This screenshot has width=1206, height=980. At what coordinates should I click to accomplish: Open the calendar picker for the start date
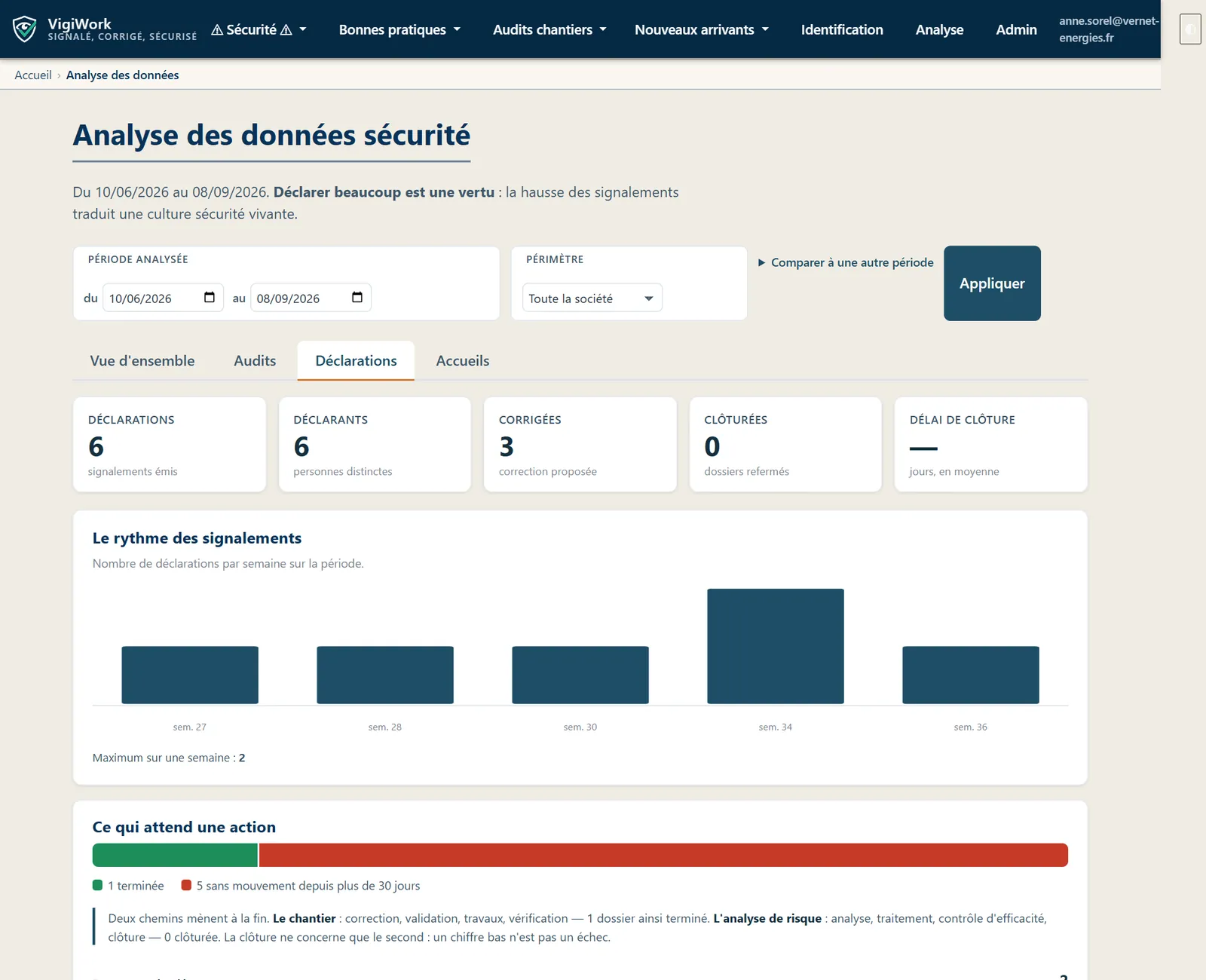coord(210,298)
